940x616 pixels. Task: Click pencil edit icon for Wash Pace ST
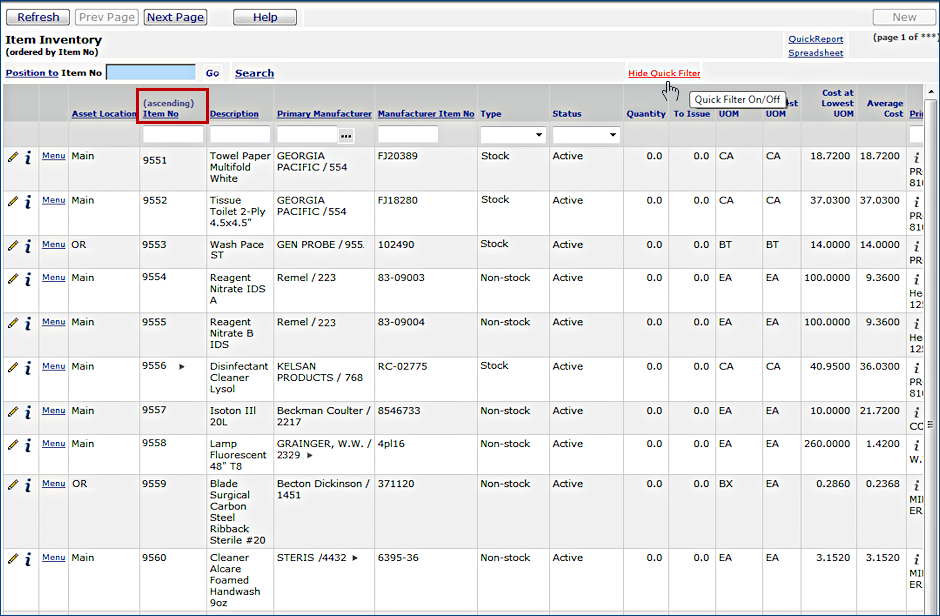13,245
